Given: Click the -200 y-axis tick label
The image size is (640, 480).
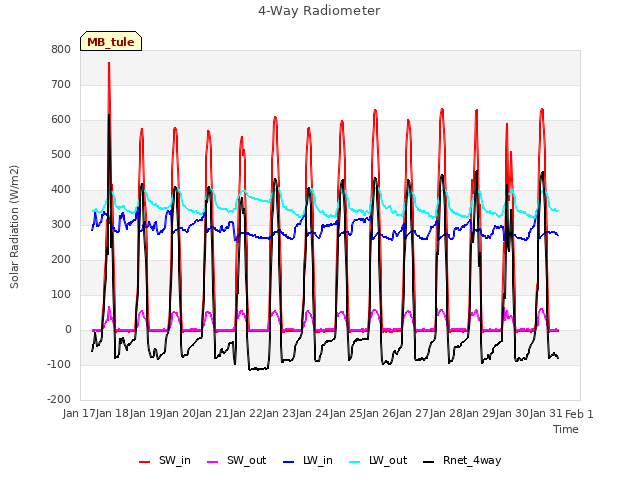Looking at the screenshot, I should click(x=59, y=400).
